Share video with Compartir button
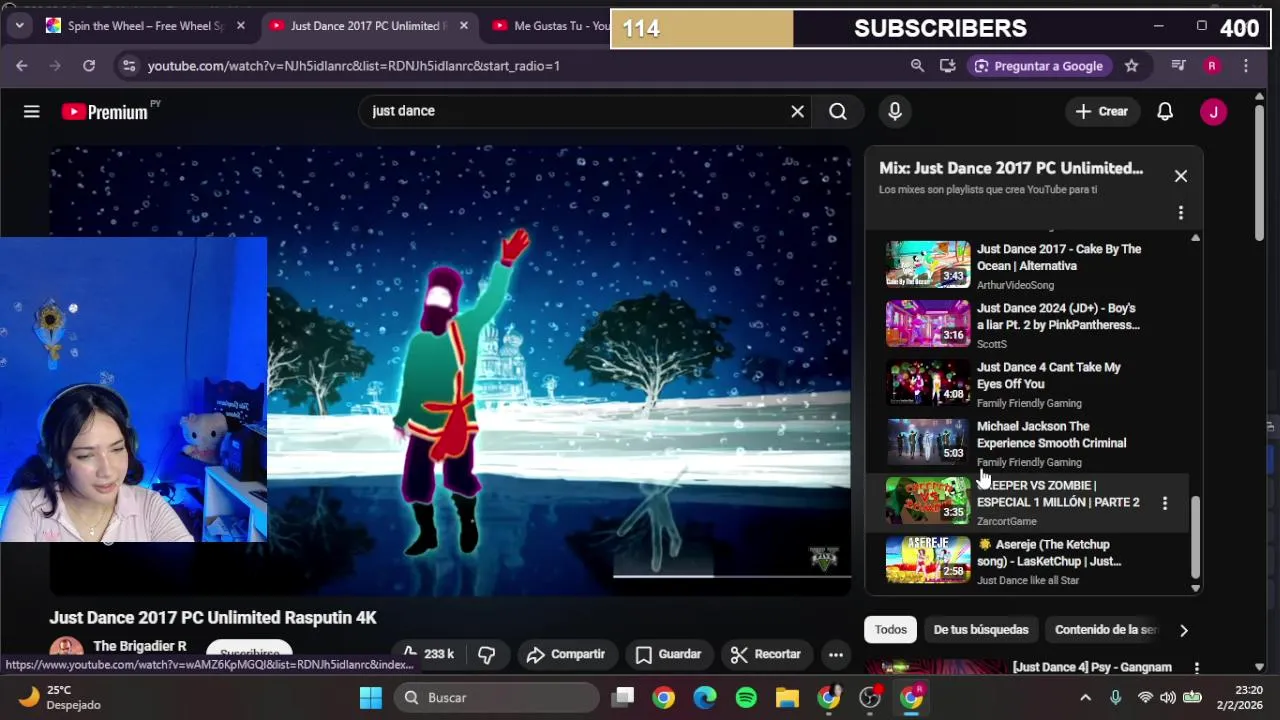 (565, 654)
